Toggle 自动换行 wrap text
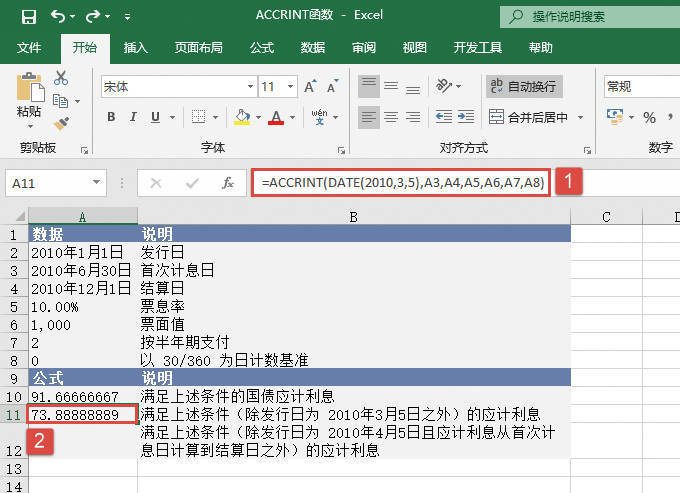This screenshot has width=680, height=493. (524, 86)
